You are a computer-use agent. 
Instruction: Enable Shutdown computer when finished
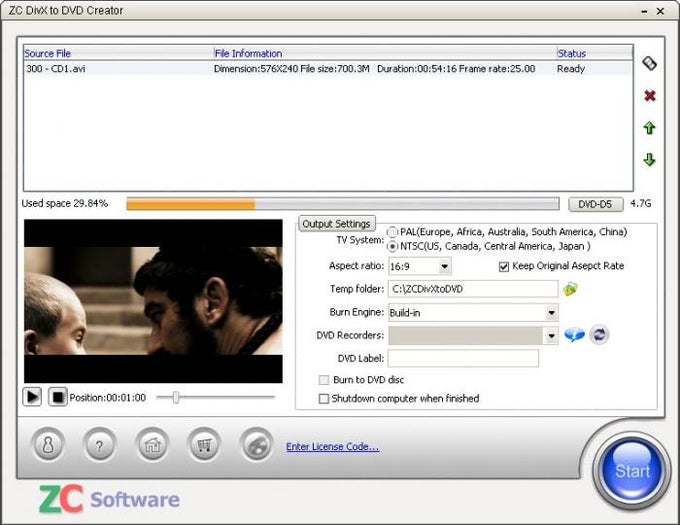(324, 398)
